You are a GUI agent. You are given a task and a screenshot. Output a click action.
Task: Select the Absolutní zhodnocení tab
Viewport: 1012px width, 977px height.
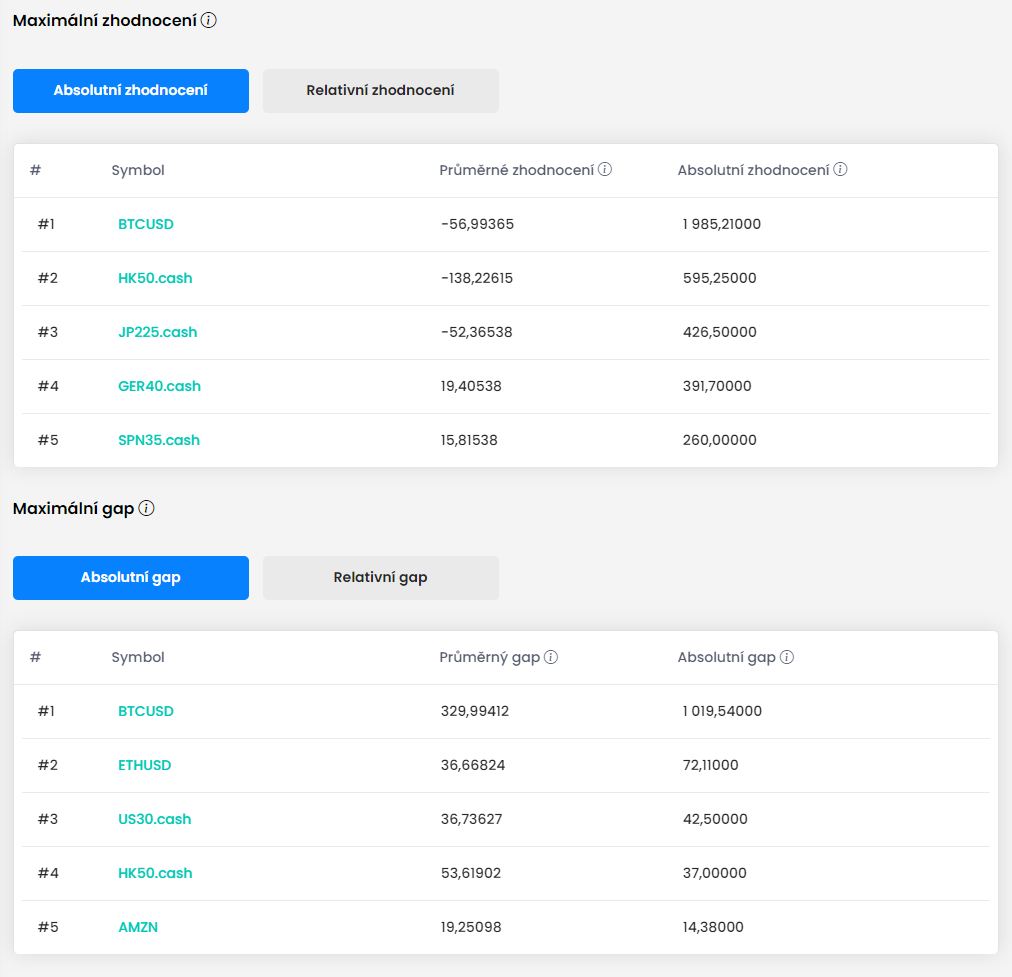[131, 91]
